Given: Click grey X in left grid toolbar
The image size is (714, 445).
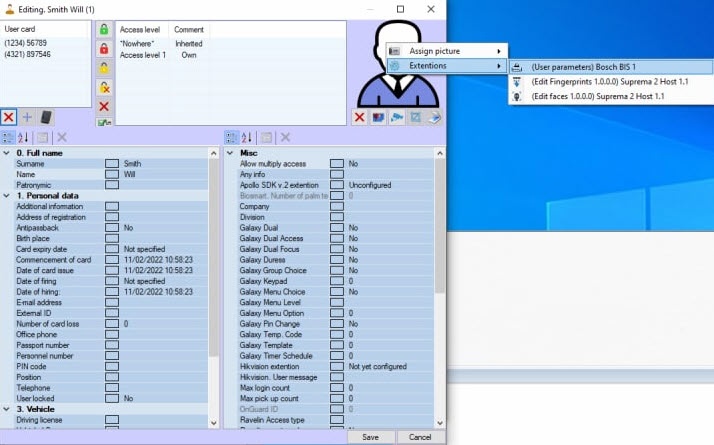Looking at the screenshot, I should coord(62,138).
